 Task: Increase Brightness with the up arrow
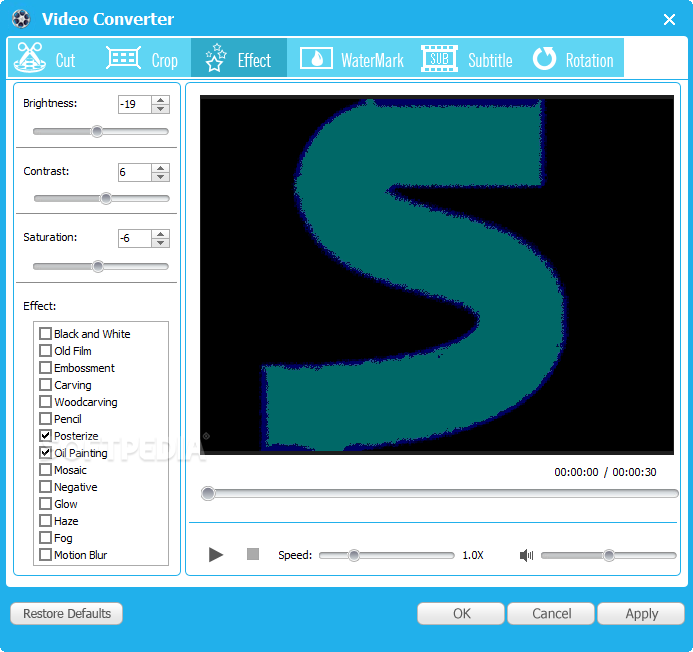160,100
